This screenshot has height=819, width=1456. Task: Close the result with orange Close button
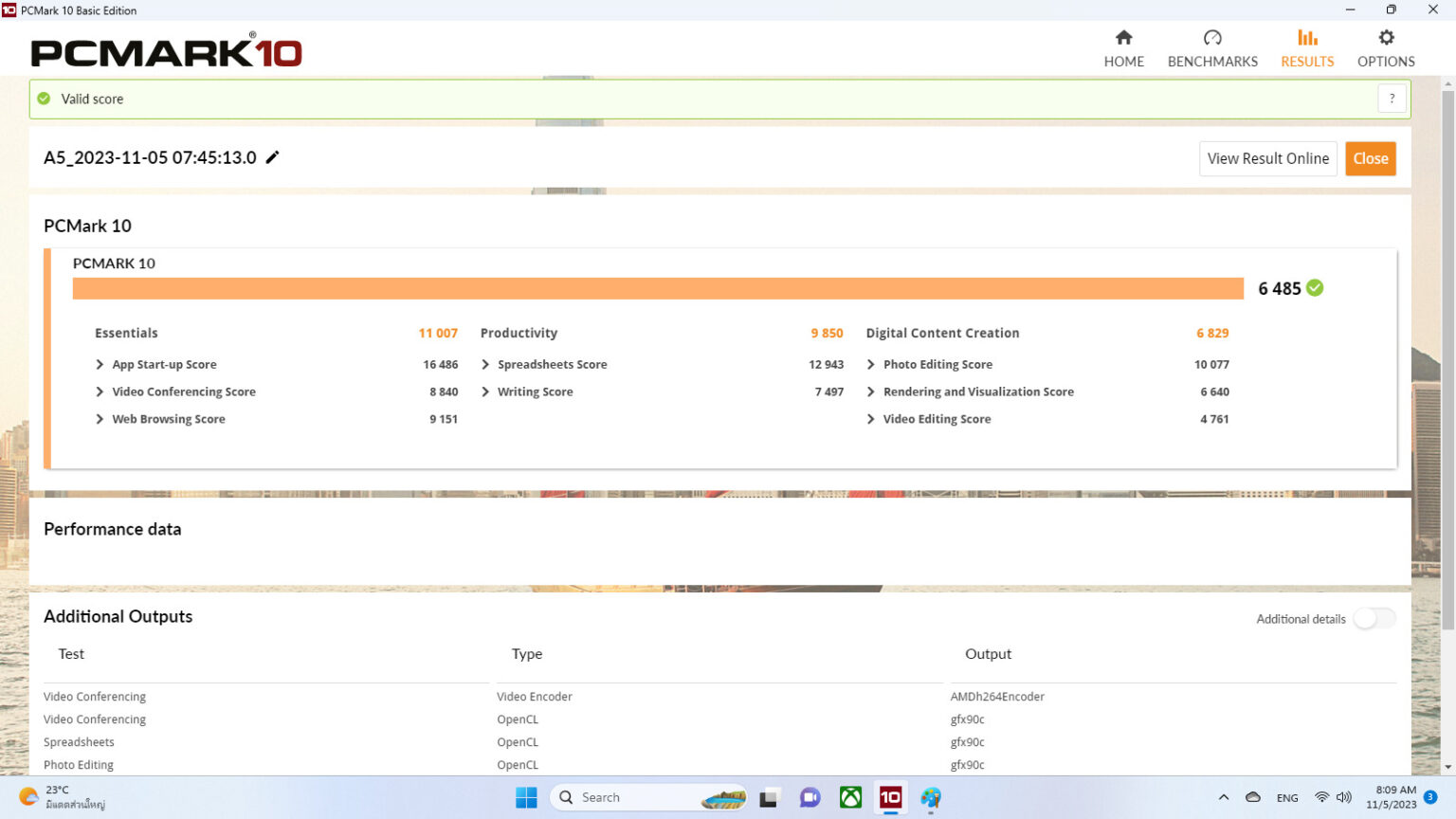click(x=1371, y=158)
